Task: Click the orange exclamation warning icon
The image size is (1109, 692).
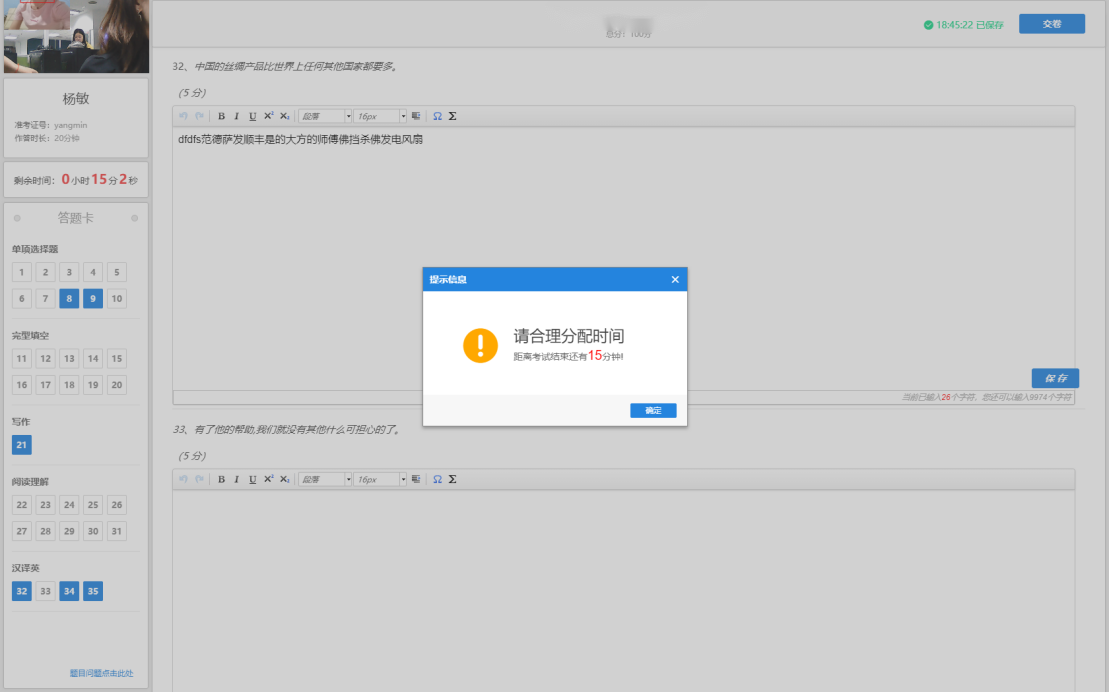Action: click(480, 345)
